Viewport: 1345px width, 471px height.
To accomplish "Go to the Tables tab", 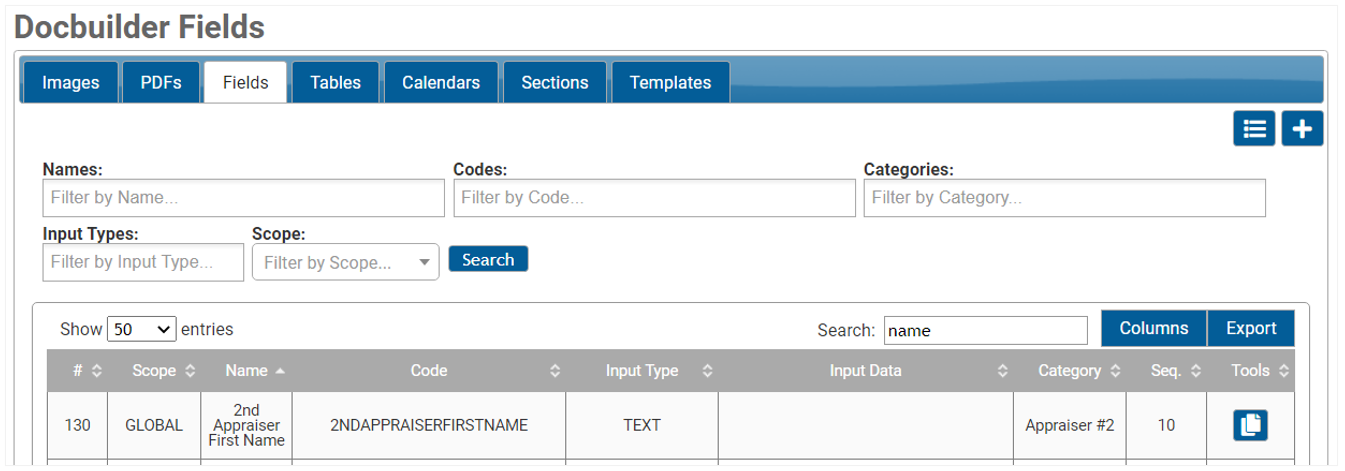I will (336, 83).
